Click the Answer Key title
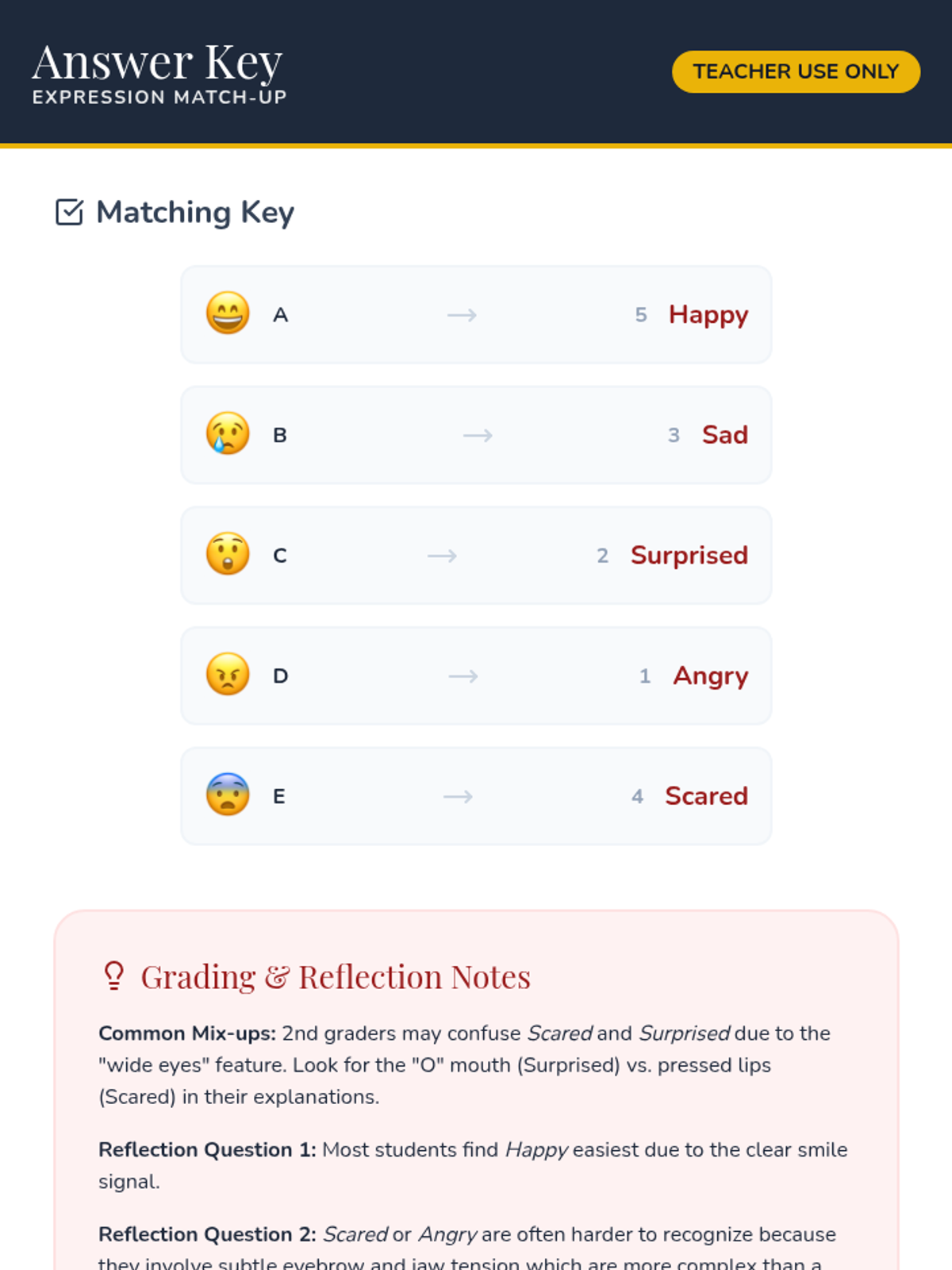The width and height of the screenshot is (952, 1270). (x=157, y=63)
